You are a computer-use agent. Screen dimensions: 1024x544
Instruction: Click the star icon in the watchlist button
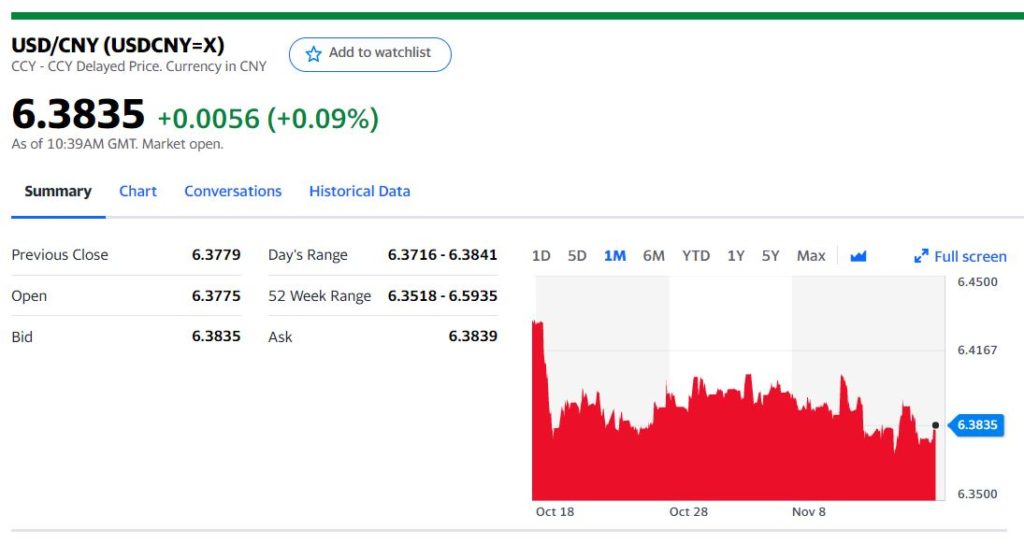pyautogui.click(x=313, y=54)
